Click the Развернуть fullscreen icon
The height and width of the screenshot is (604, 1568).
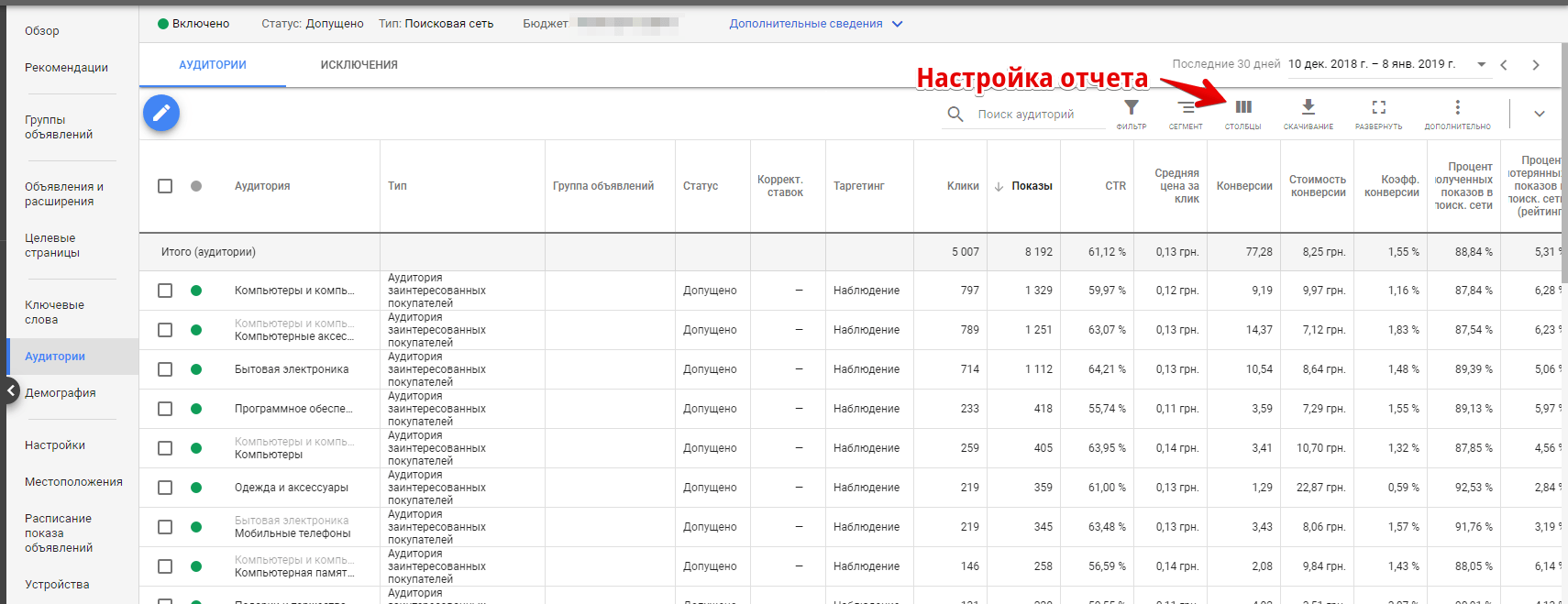click(1378, 107)
